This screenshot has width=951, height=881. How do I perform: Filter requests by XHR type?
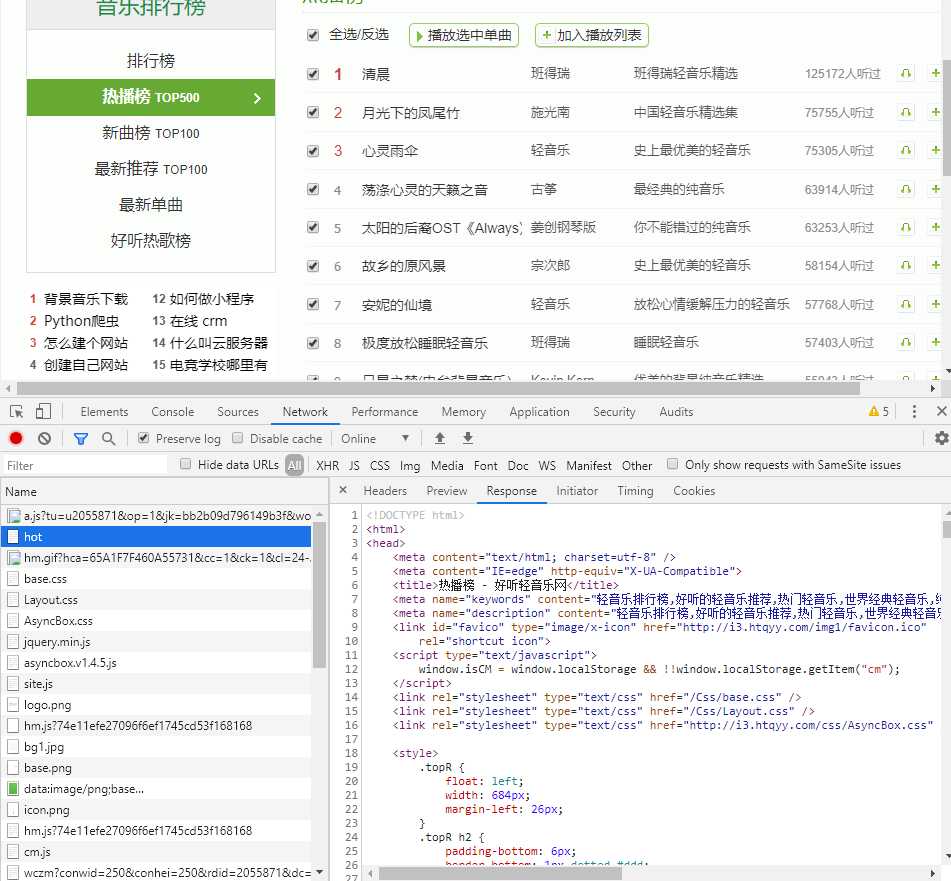[x=328, y=465]
